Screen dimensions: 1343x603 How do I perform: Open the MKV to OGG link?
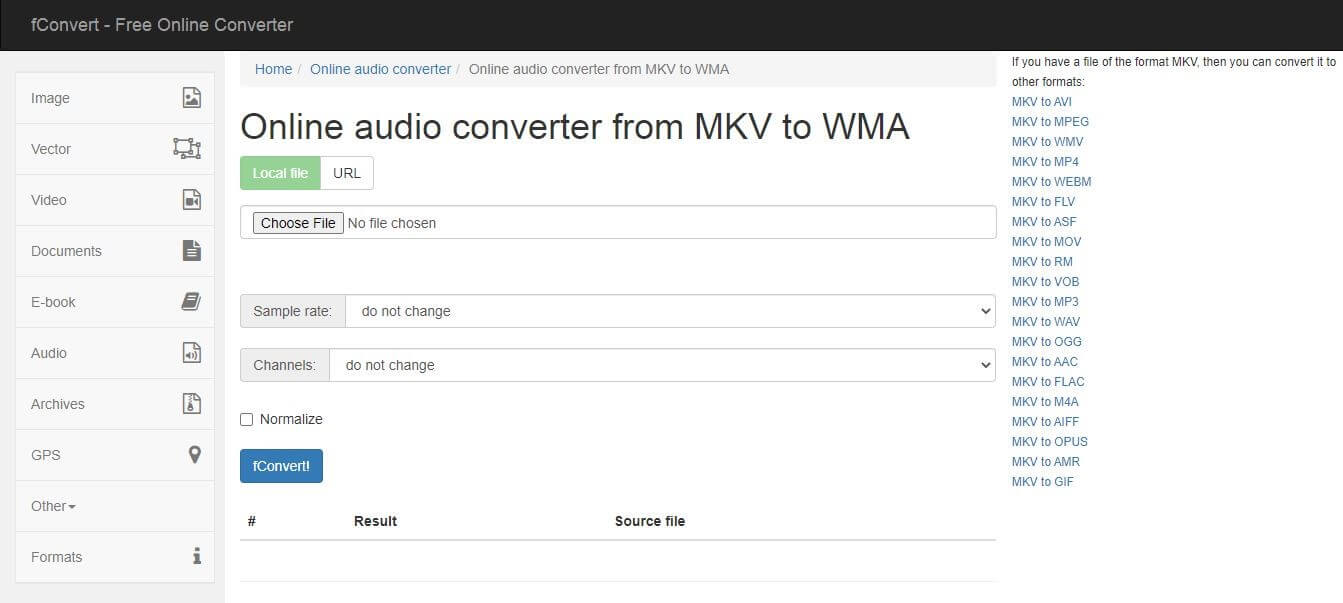[1047, 342]
